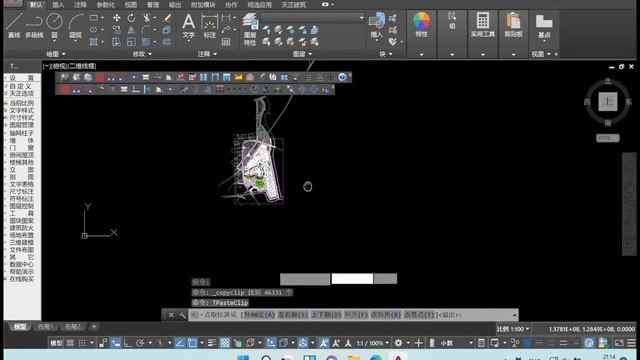Toggle grid display in status bar

tap(70, 343)
